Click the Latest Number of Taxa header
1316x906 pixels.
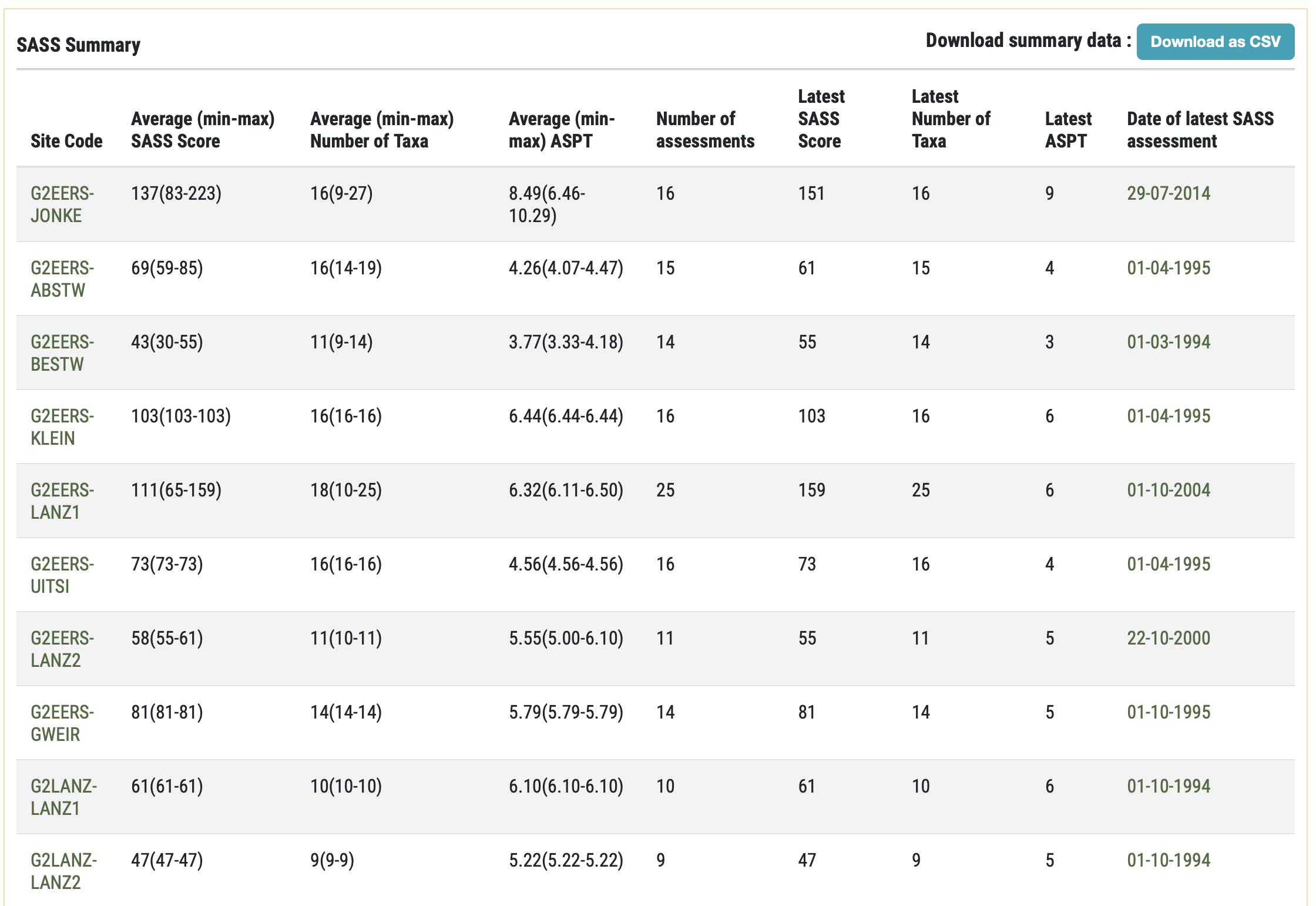click(951, 119)
